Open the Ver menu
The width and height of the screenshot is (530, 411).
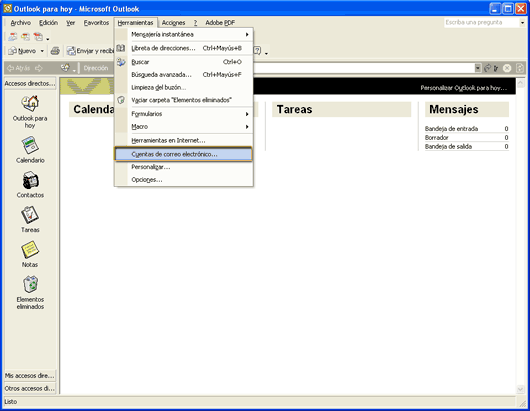click(70, 23)
